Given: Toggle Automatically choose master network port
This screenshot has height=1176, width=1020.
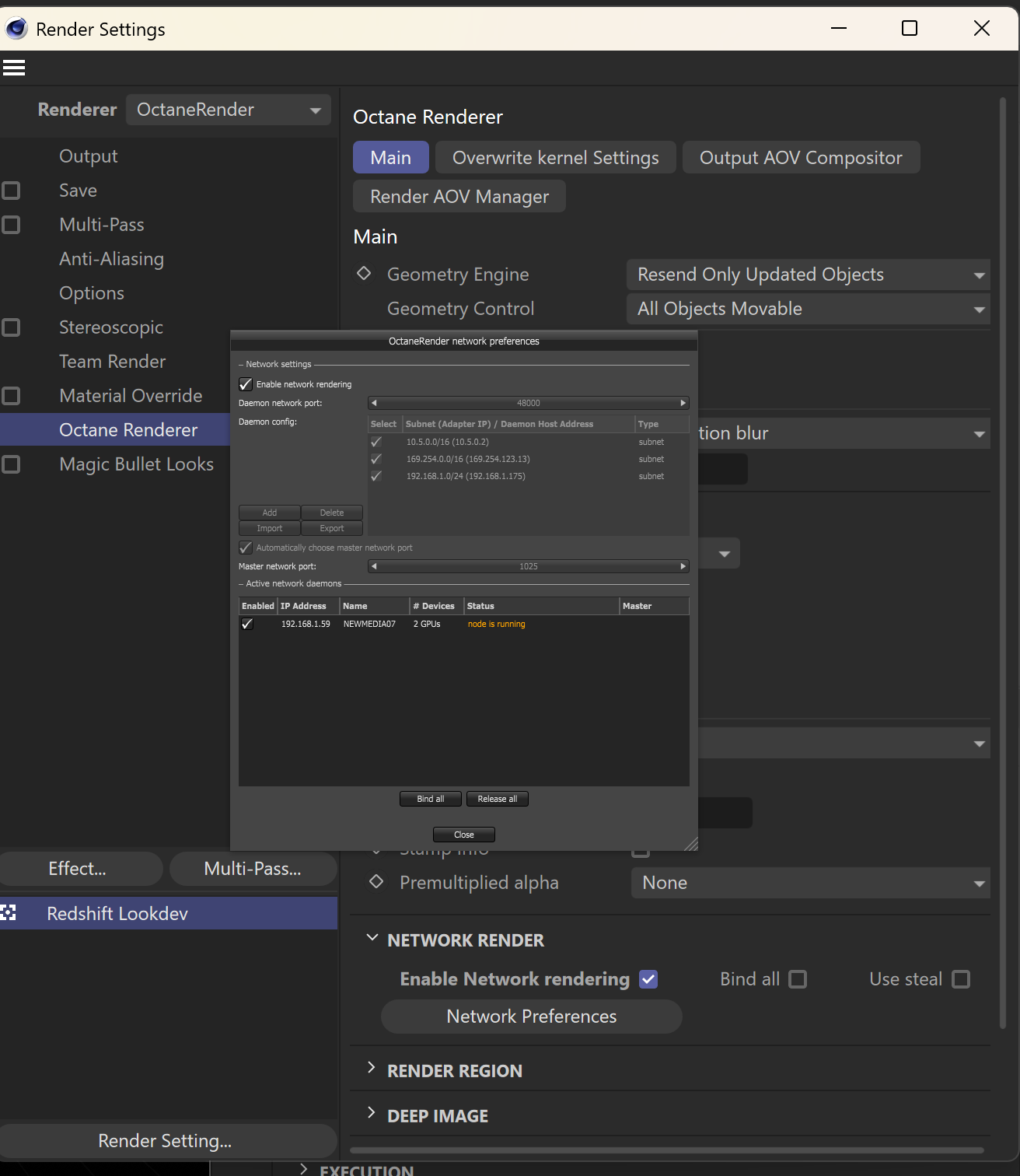Looking at the screenshot, I should tap(246, 548).
